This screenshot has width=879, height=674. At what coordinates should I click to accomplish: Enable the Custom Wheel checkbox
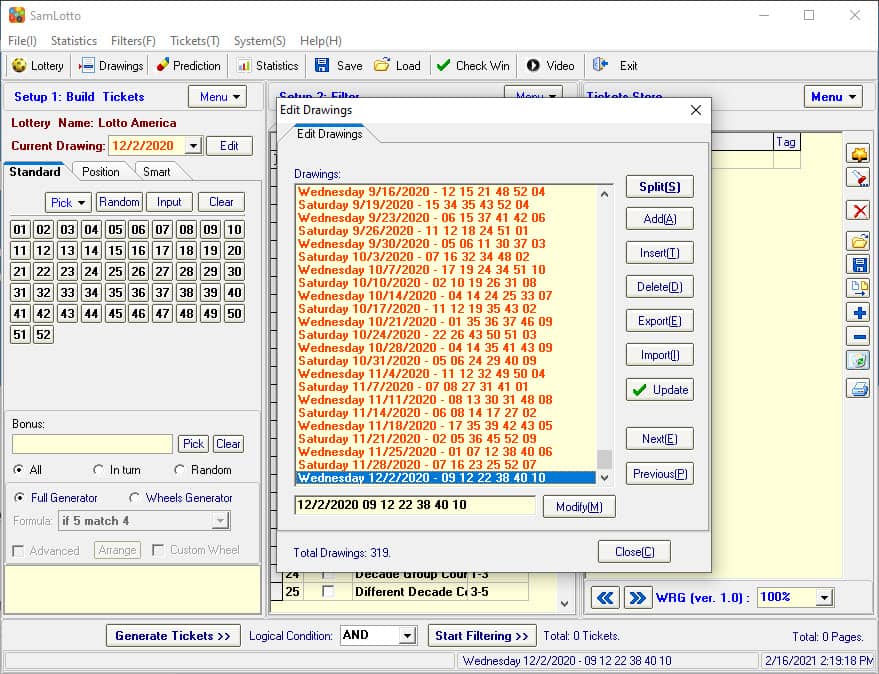click(x=158, y=550)
